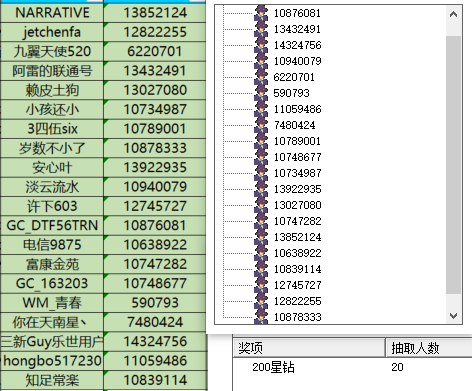The width and height of the screenshot is (472, 391).
Task: Select spreadsheet cell 小孩还小
Action: pyautogui.click(x=52, y=109)
